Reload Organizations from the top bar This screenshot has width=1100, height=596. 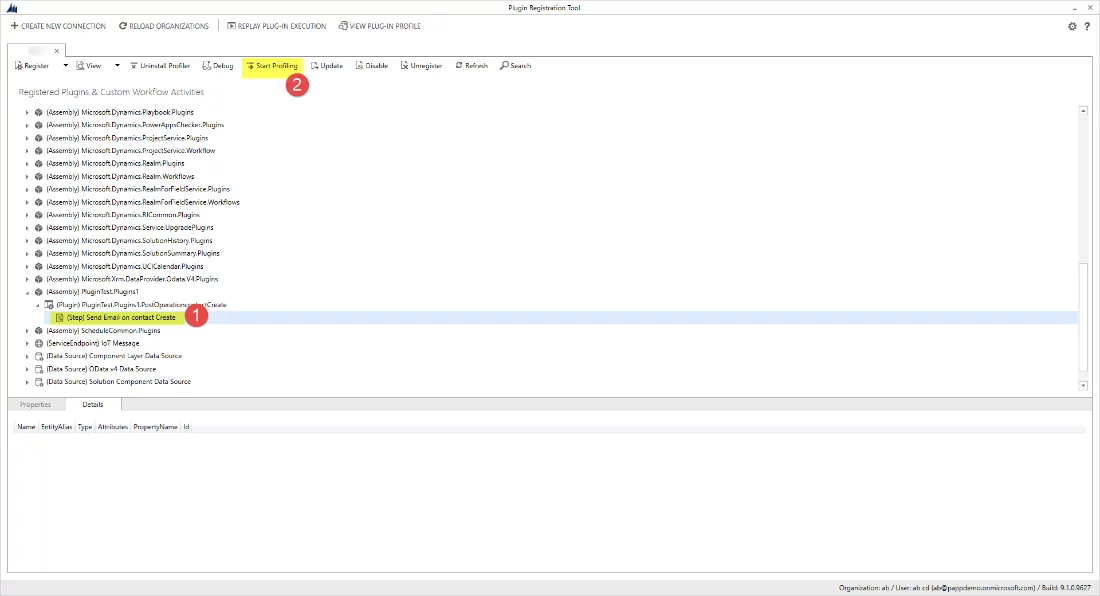coord(163,26)
